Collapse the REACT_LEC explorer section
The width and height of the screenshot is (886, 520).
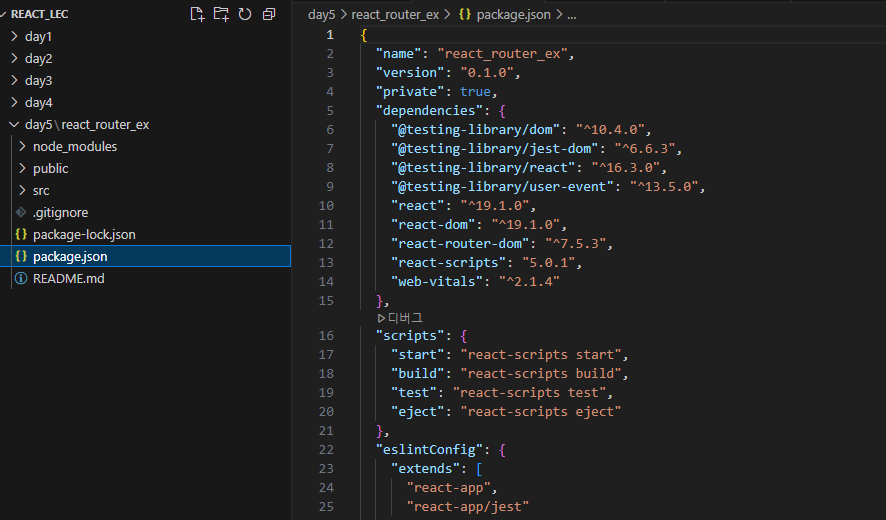point(3,14)
